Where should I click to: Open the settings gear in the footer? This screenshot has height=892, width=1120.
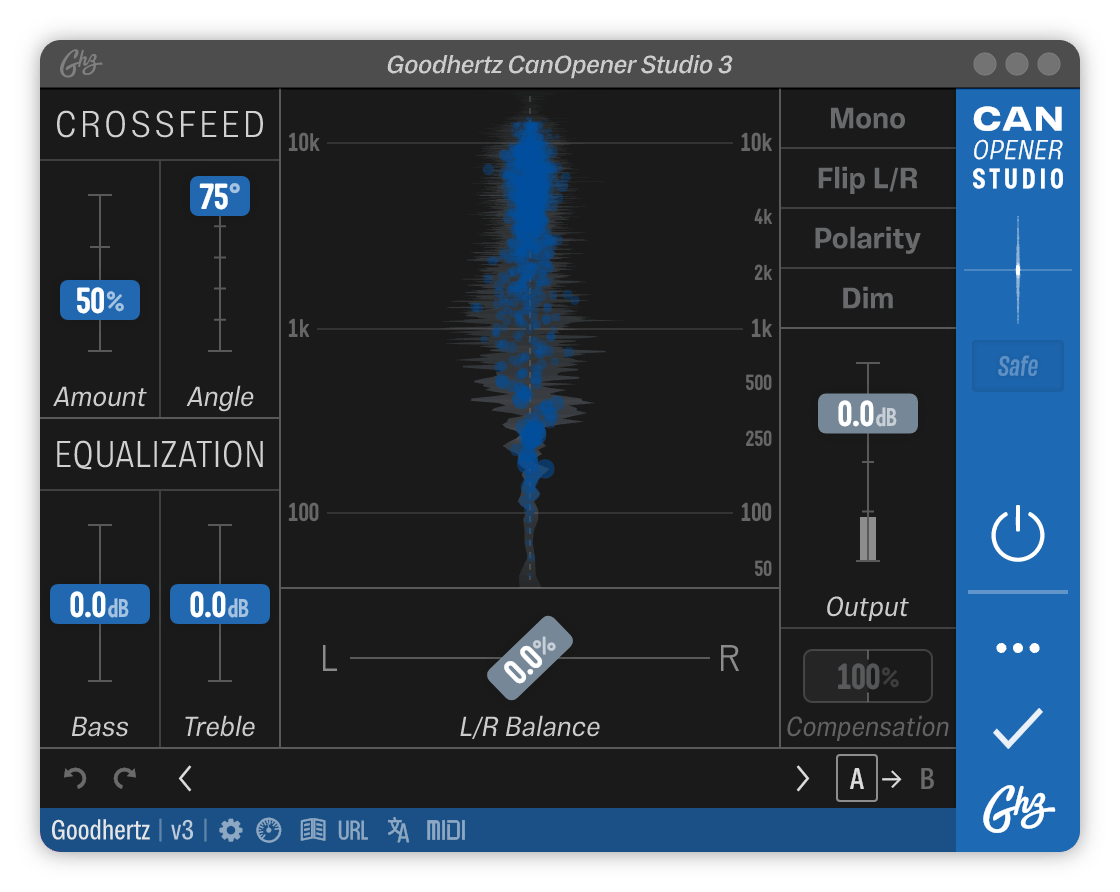(230, 831)
